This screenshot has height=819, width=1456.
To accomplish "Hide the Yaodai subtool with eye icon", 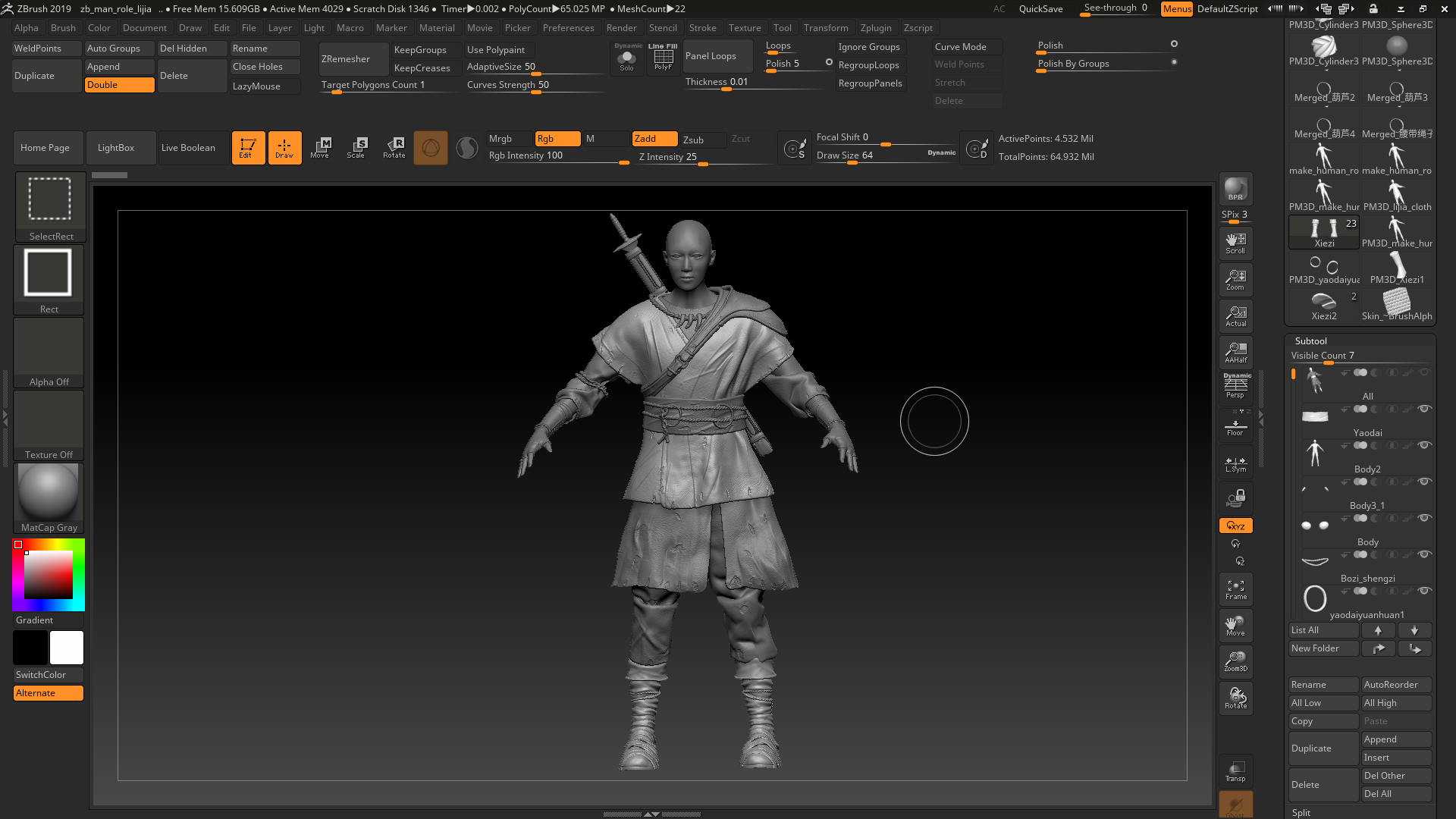I will pos(1424,409).
